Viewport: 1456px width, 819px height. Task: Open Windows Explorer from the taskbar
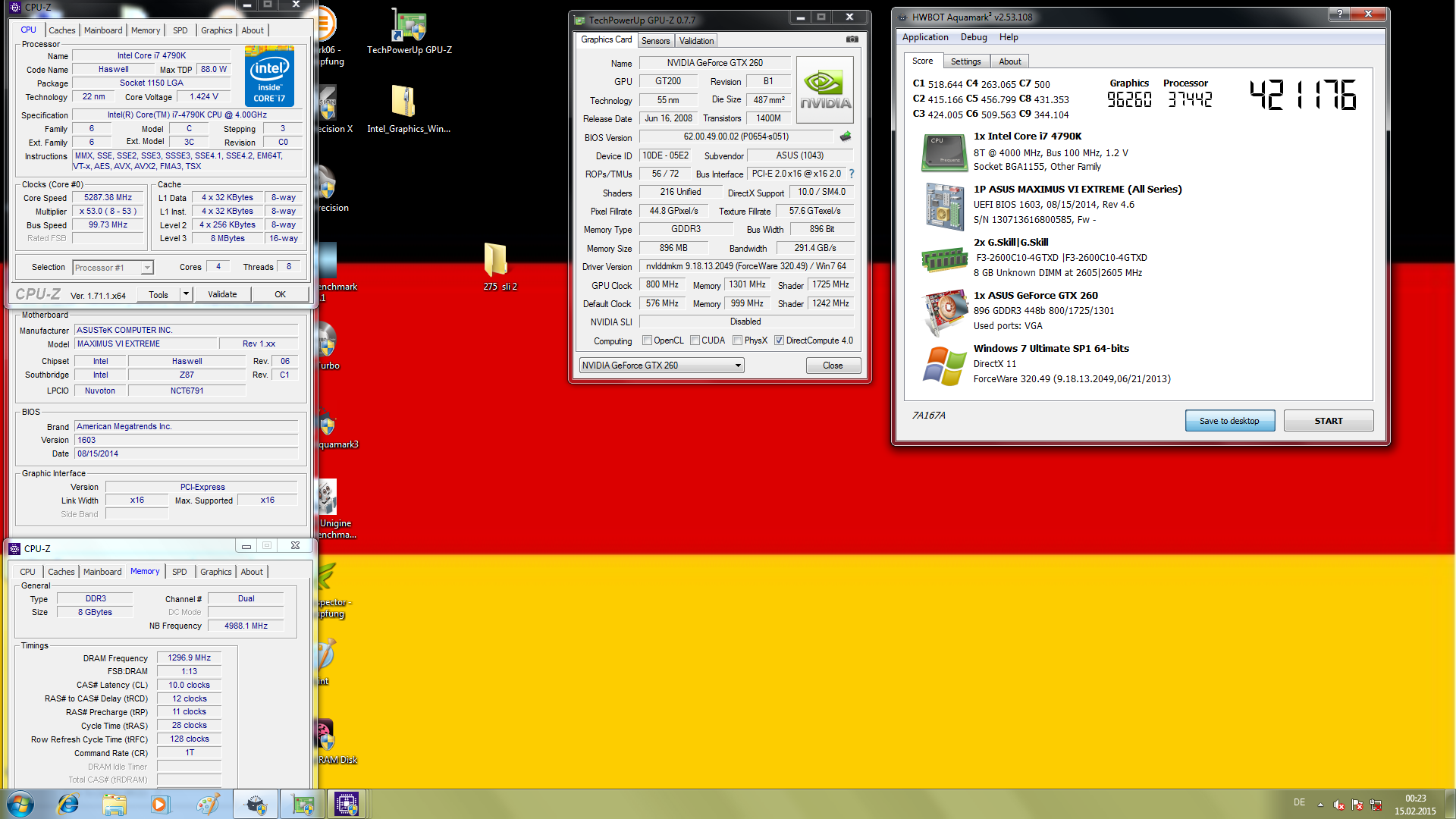point(115,804)
